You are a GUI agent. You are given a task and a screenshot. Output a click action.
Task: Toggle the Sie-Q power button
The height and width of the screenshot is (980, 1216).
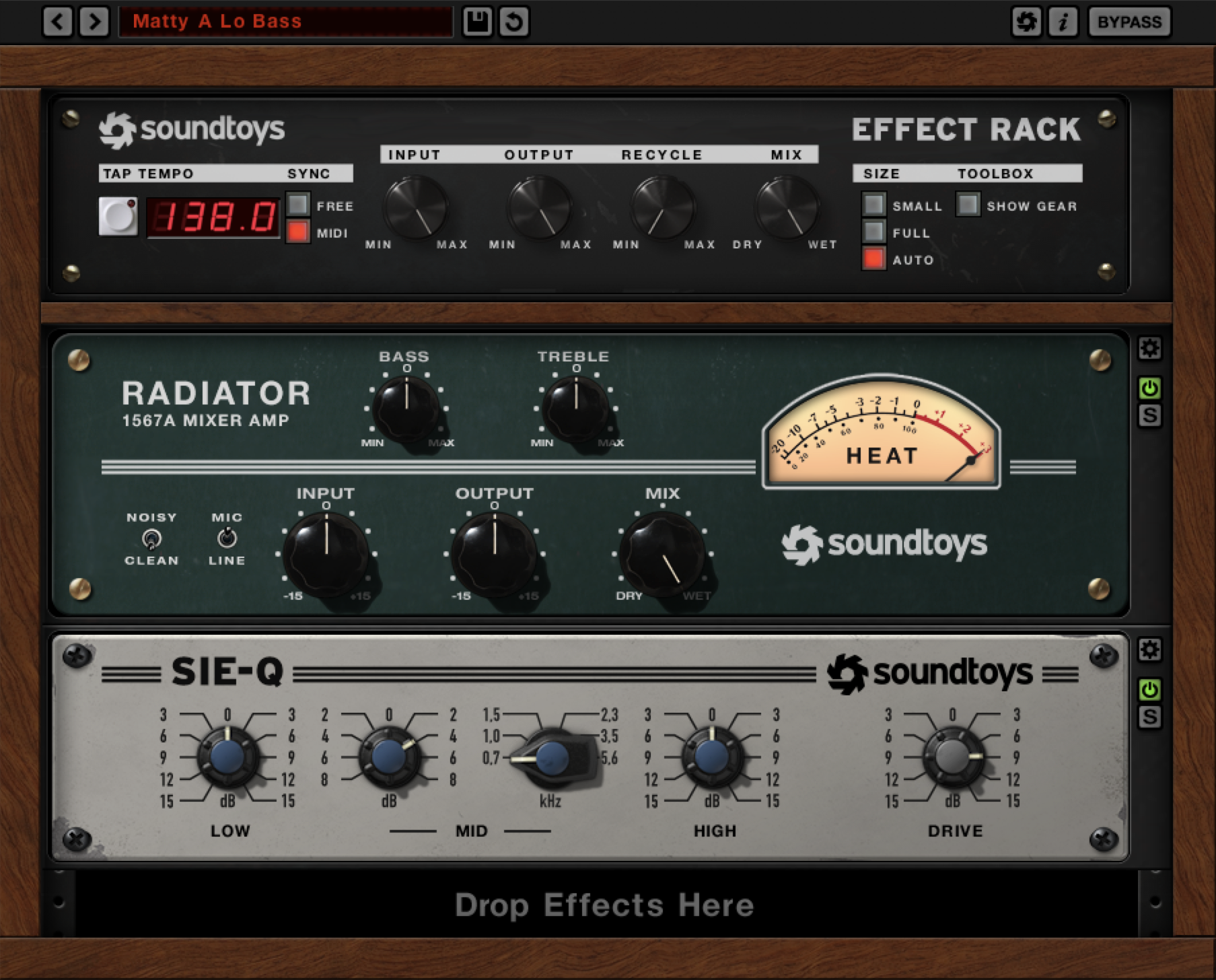click(x=1149, y=690)
